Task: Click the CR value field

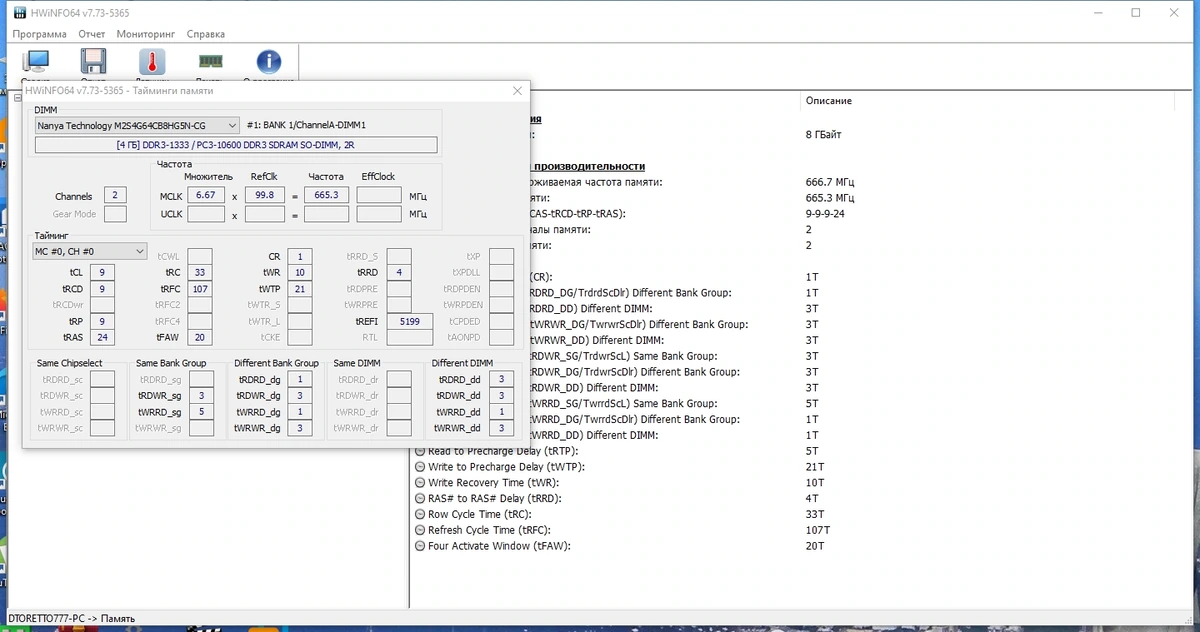Action: [x=299, y=257]
